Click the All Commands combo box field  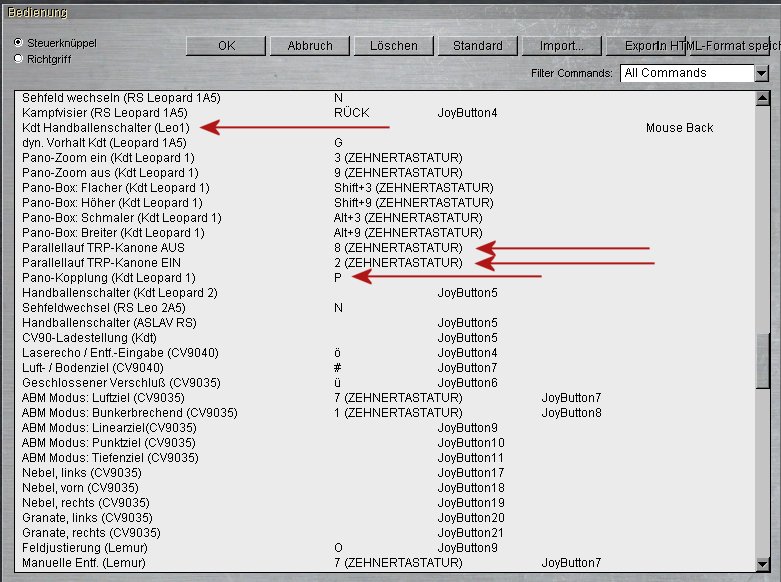point(687,73)
